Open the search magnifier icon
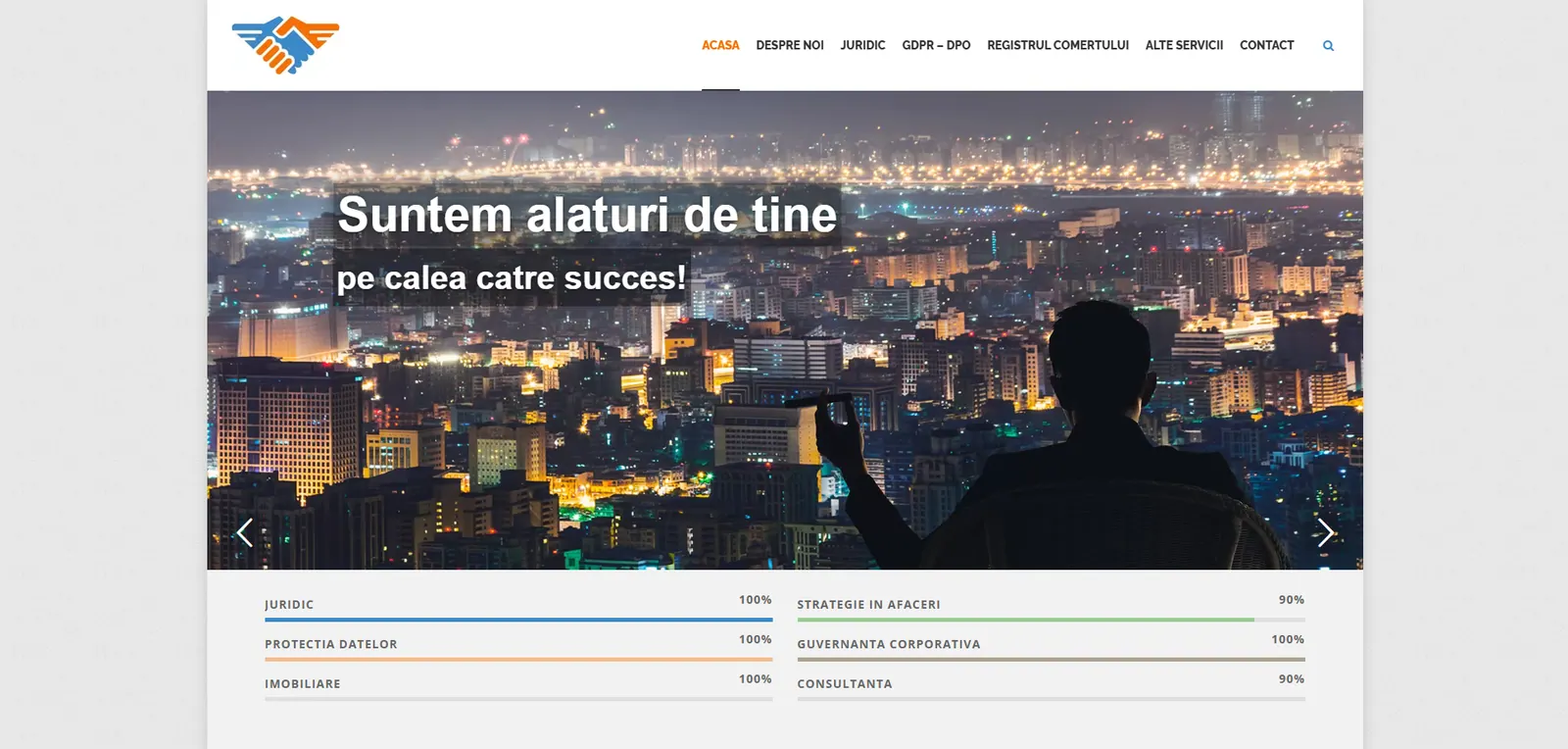The width and height of the screenshot is (1568, 749). pyautogui.click(x=1328, y=45)
